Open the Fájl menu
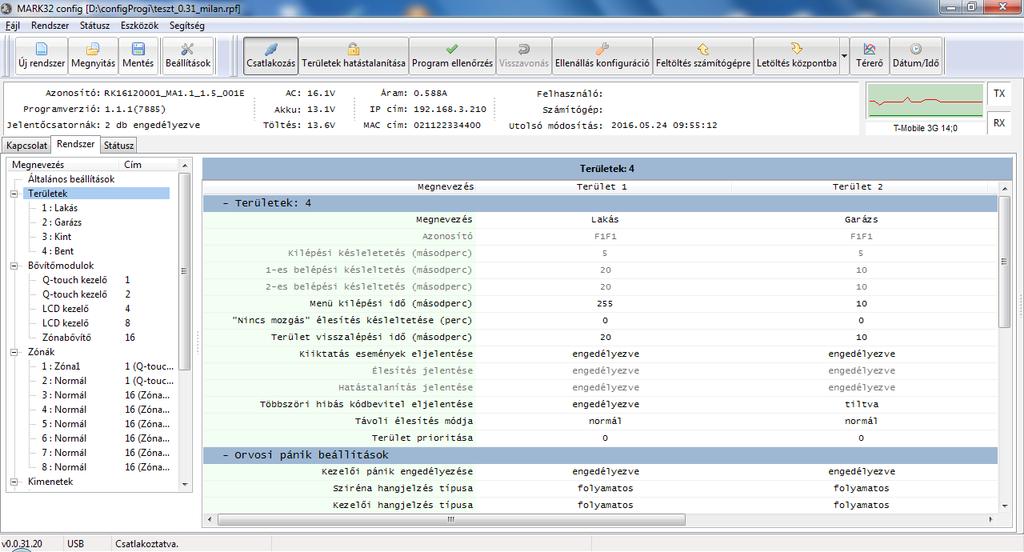The height and width of the screenshot is (552, 1024). (x=12, y=25)
